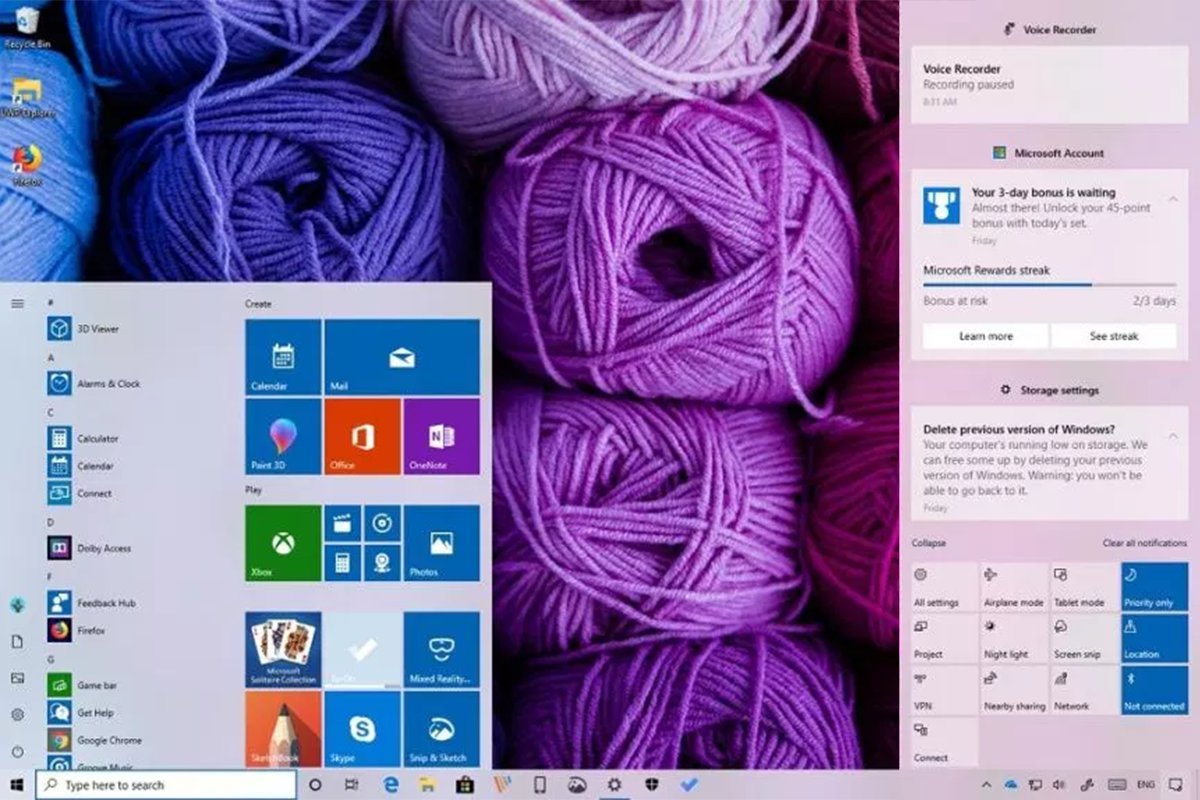
Task: Collapse the quick actions panel
Action: pos(929,543)
